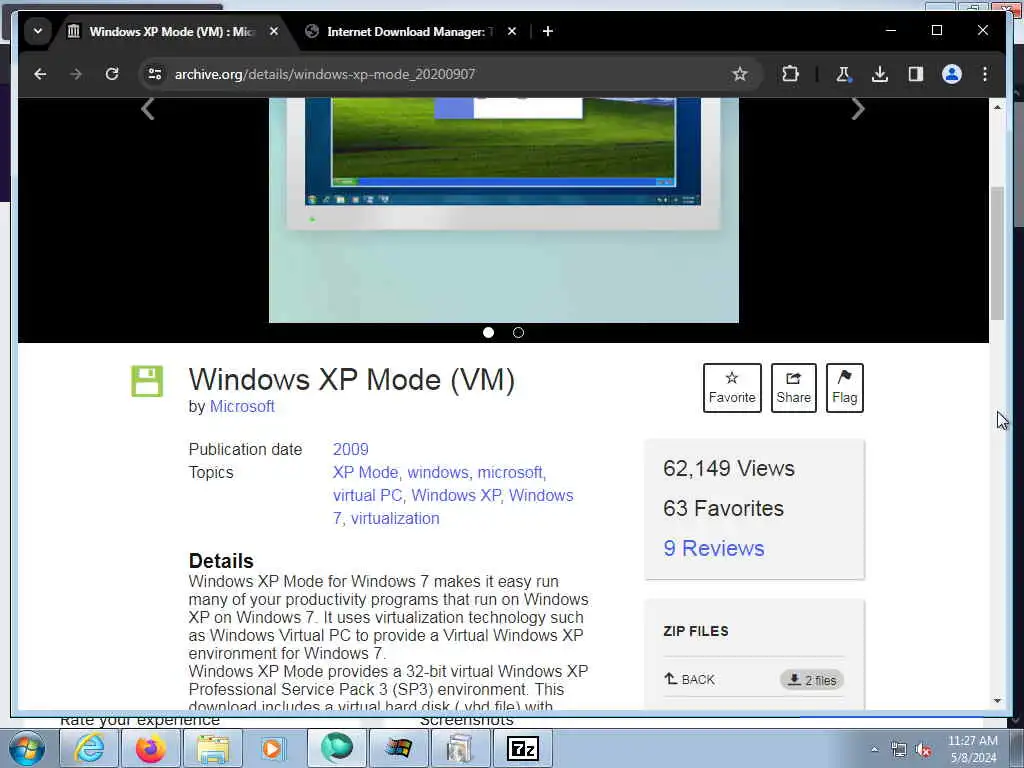Open the 2009 publication date link
The image size is (1024, 768).
351,449
